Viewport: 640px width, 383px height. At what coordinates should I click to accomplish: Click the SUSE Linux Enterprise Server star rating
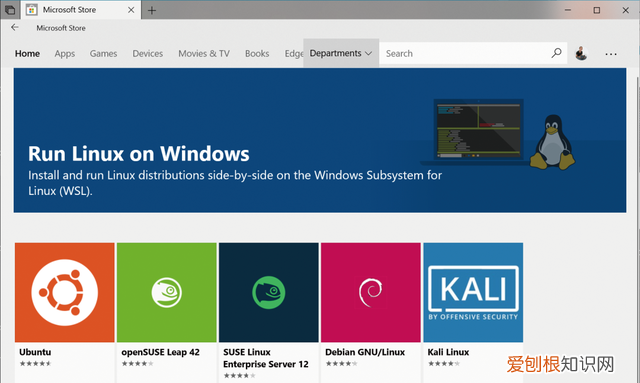tap(239, 376)
